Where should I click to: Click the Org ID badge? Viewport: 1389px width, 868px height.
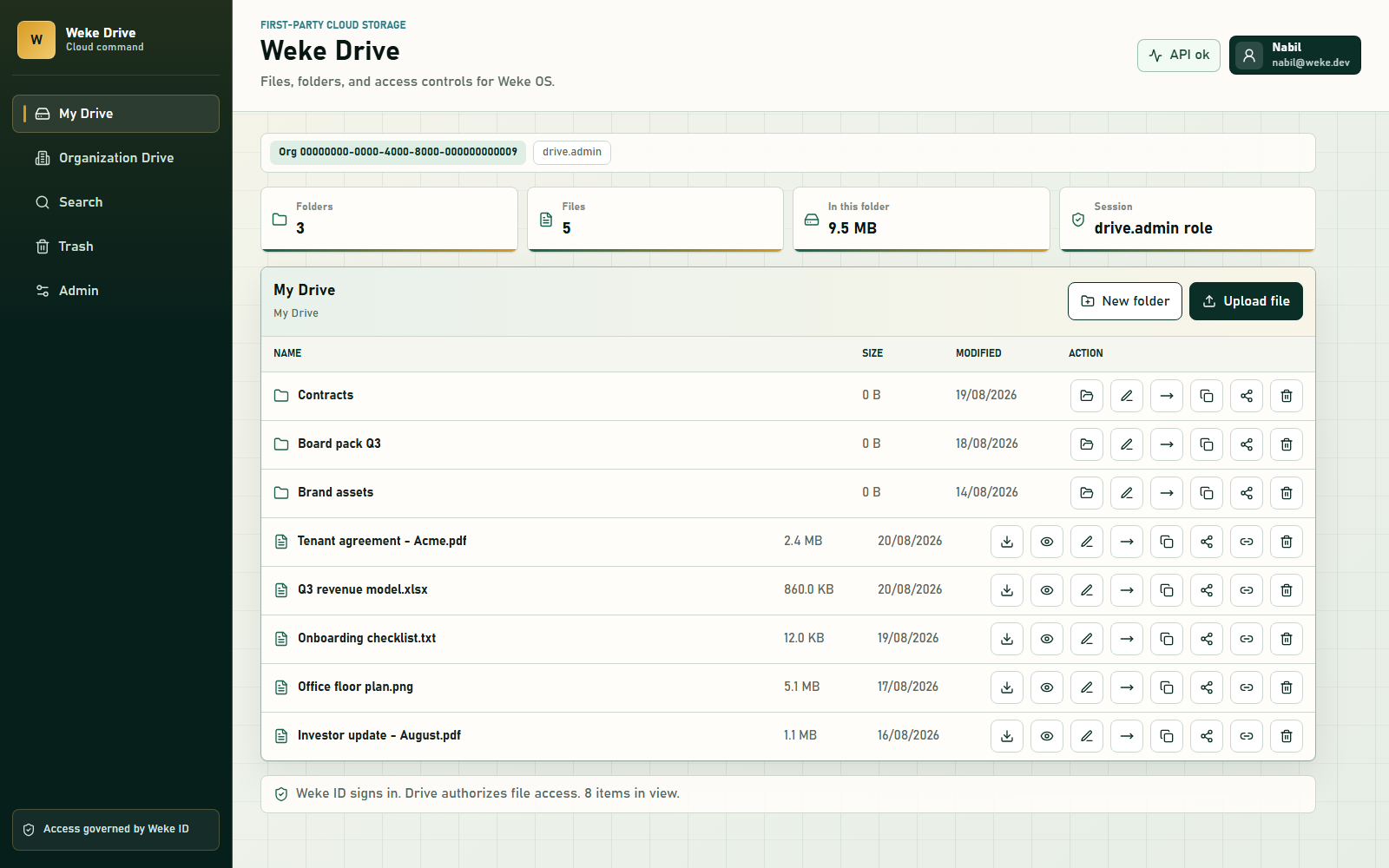pos(398,152)
